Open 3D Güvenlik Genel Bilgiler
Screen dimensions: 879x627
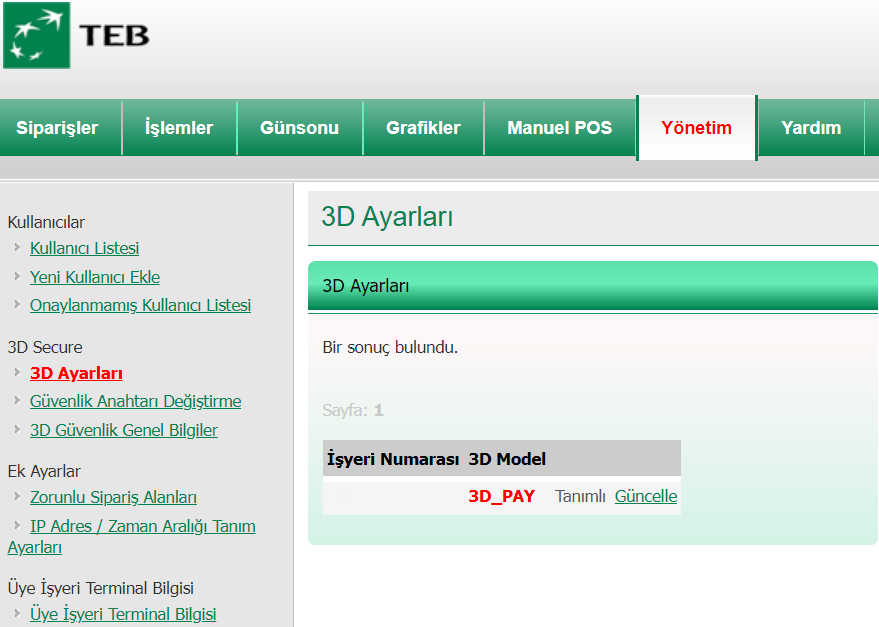124,430
